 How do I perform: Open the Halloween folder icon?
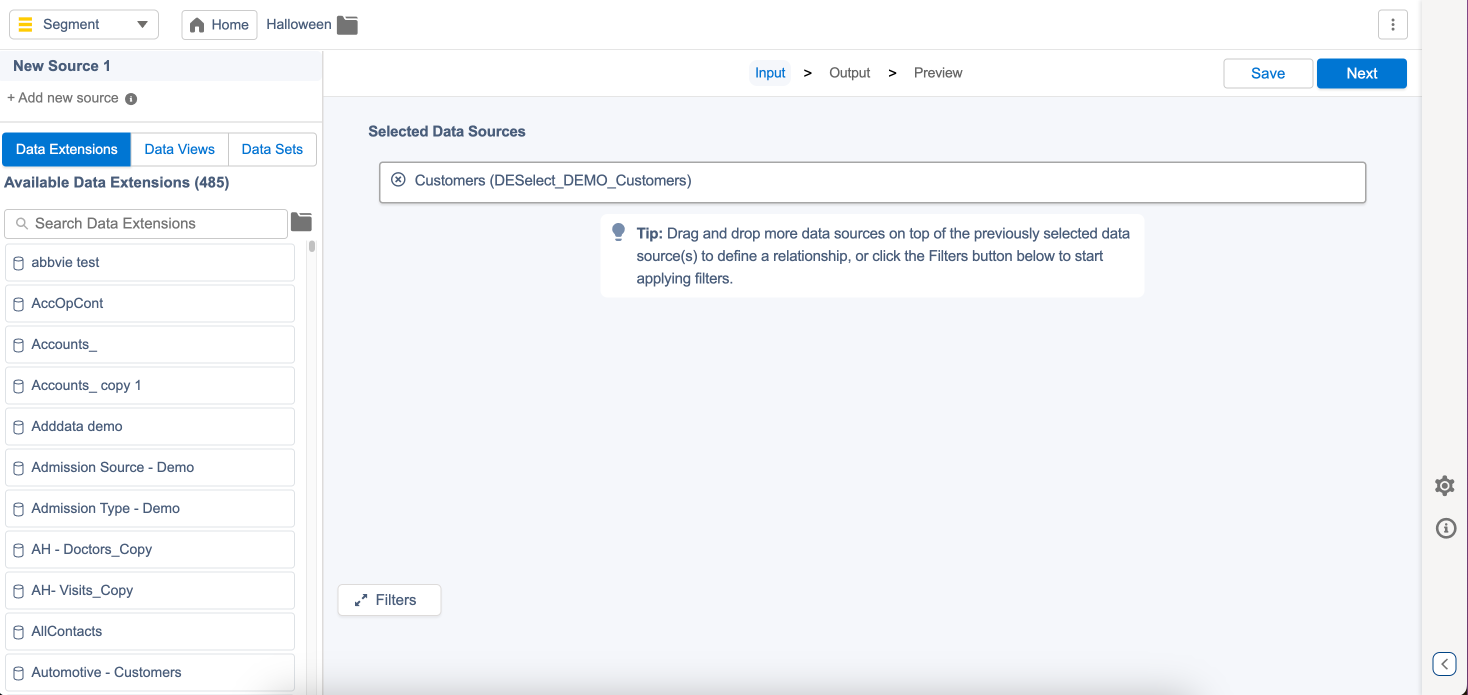tap(347, 25)
